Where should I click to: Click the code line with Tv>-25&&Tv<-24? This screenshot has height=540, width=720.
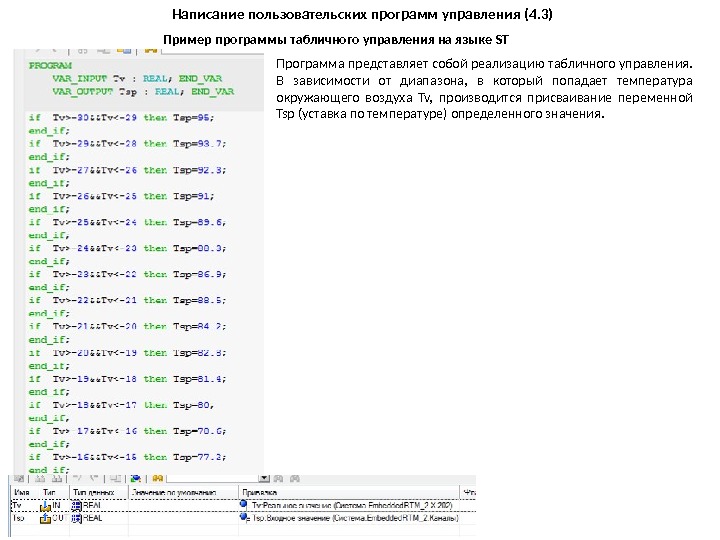(x=127, y=222)
